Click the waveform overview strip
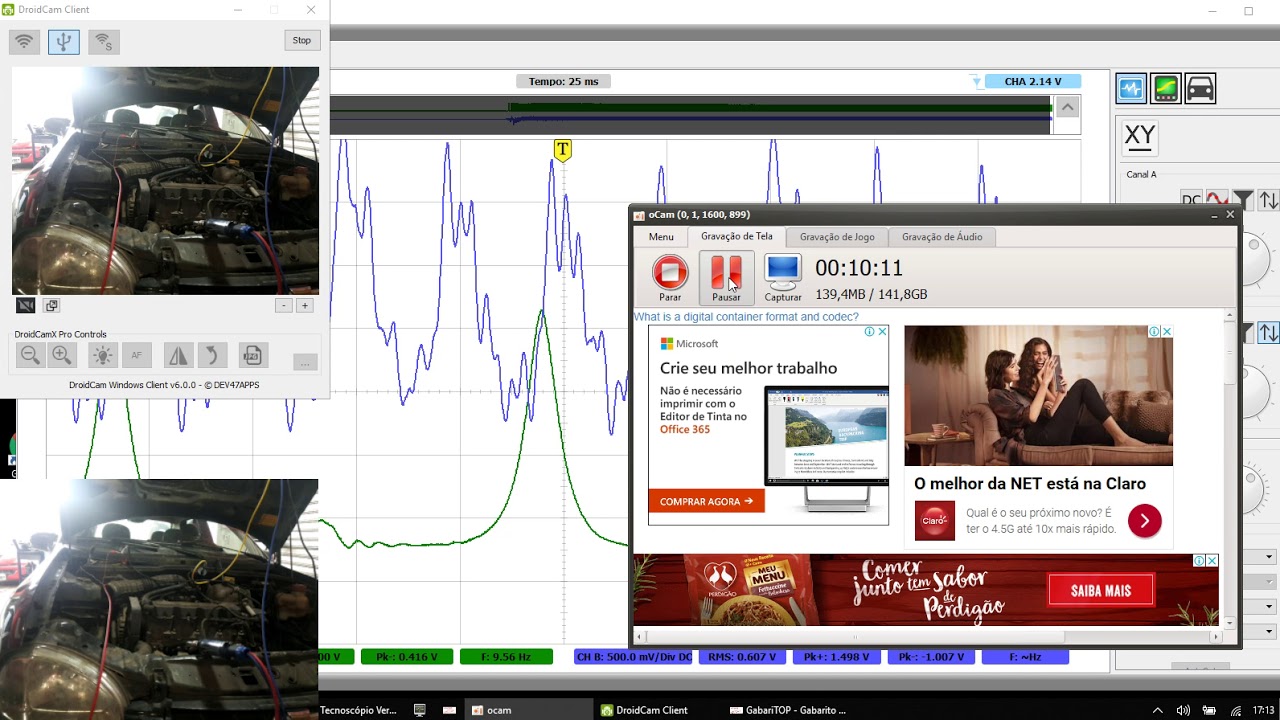Screen dimensions: 1280x720 (x=690, y=115)
